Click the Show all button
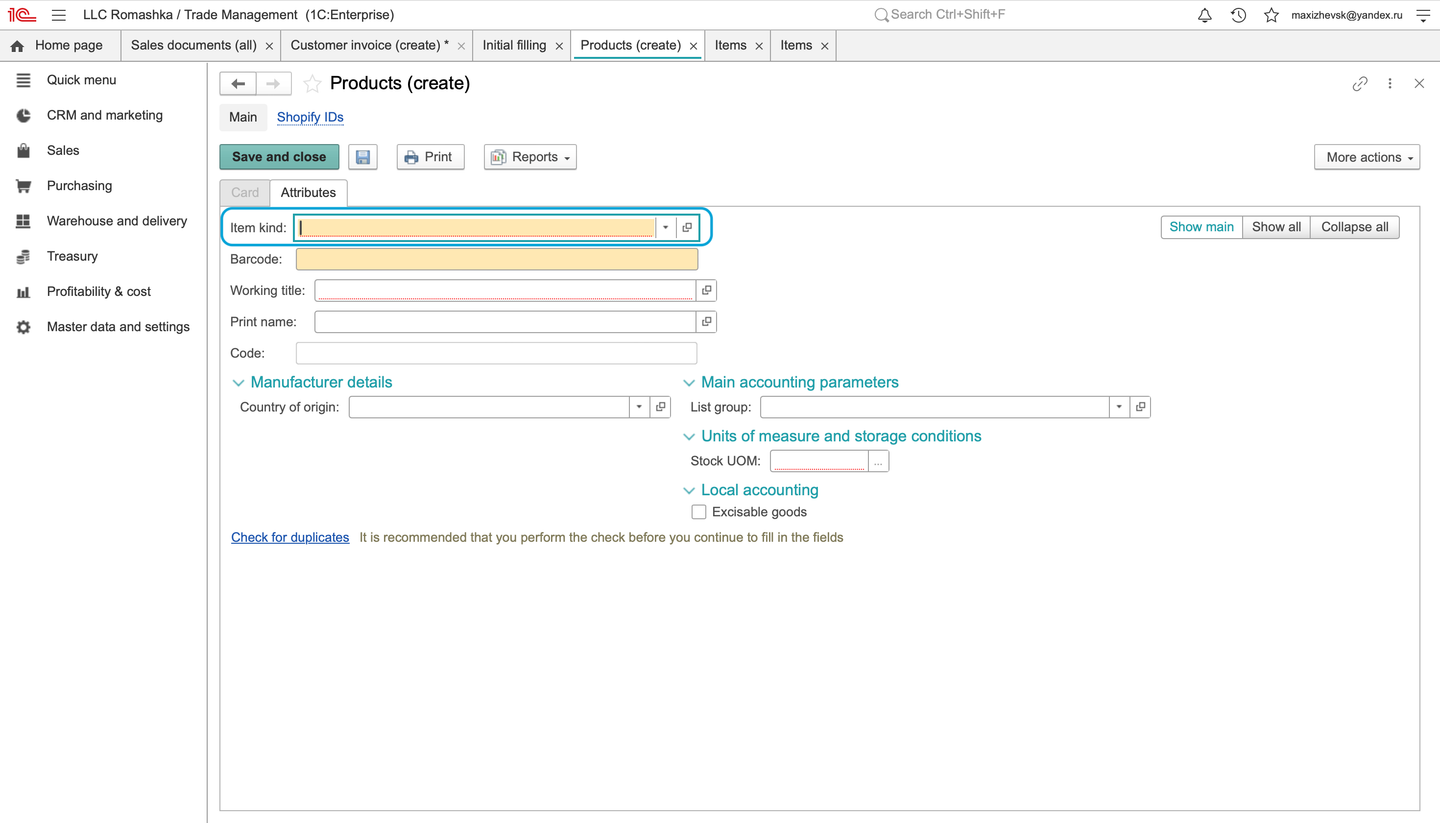 click(x=1276, y=227)
